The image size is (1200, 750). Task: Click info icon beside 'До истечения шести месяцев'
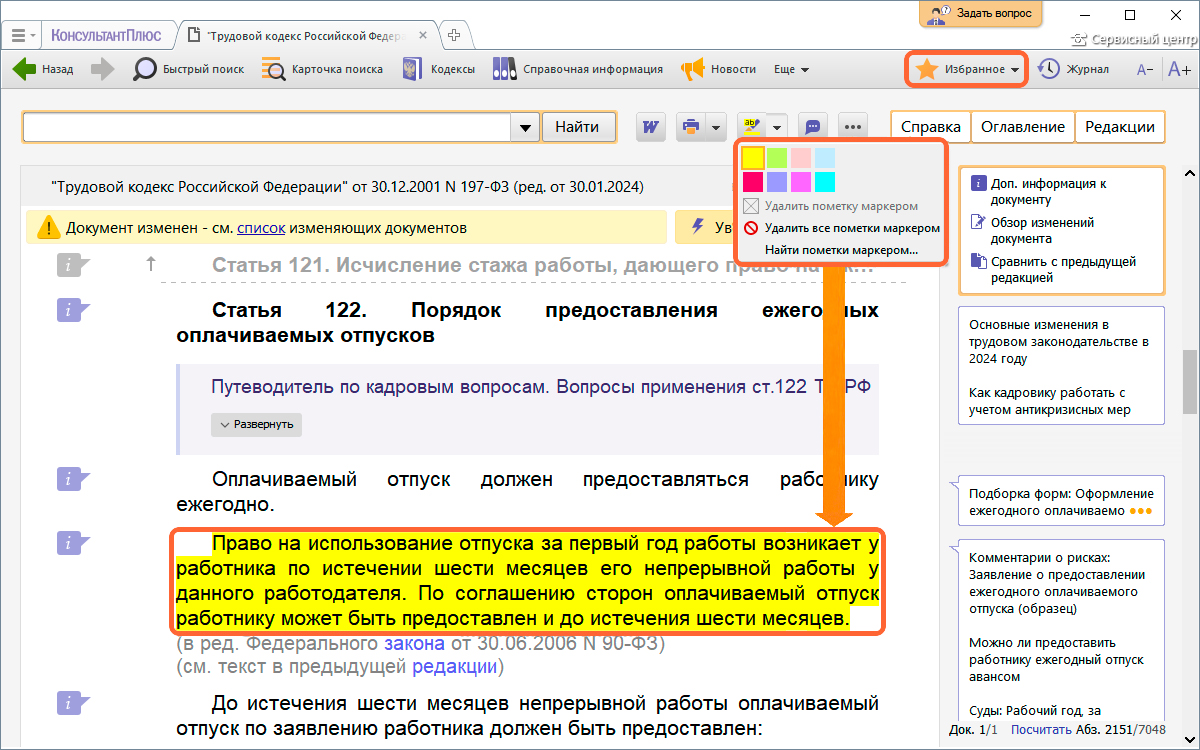[73, 703]
